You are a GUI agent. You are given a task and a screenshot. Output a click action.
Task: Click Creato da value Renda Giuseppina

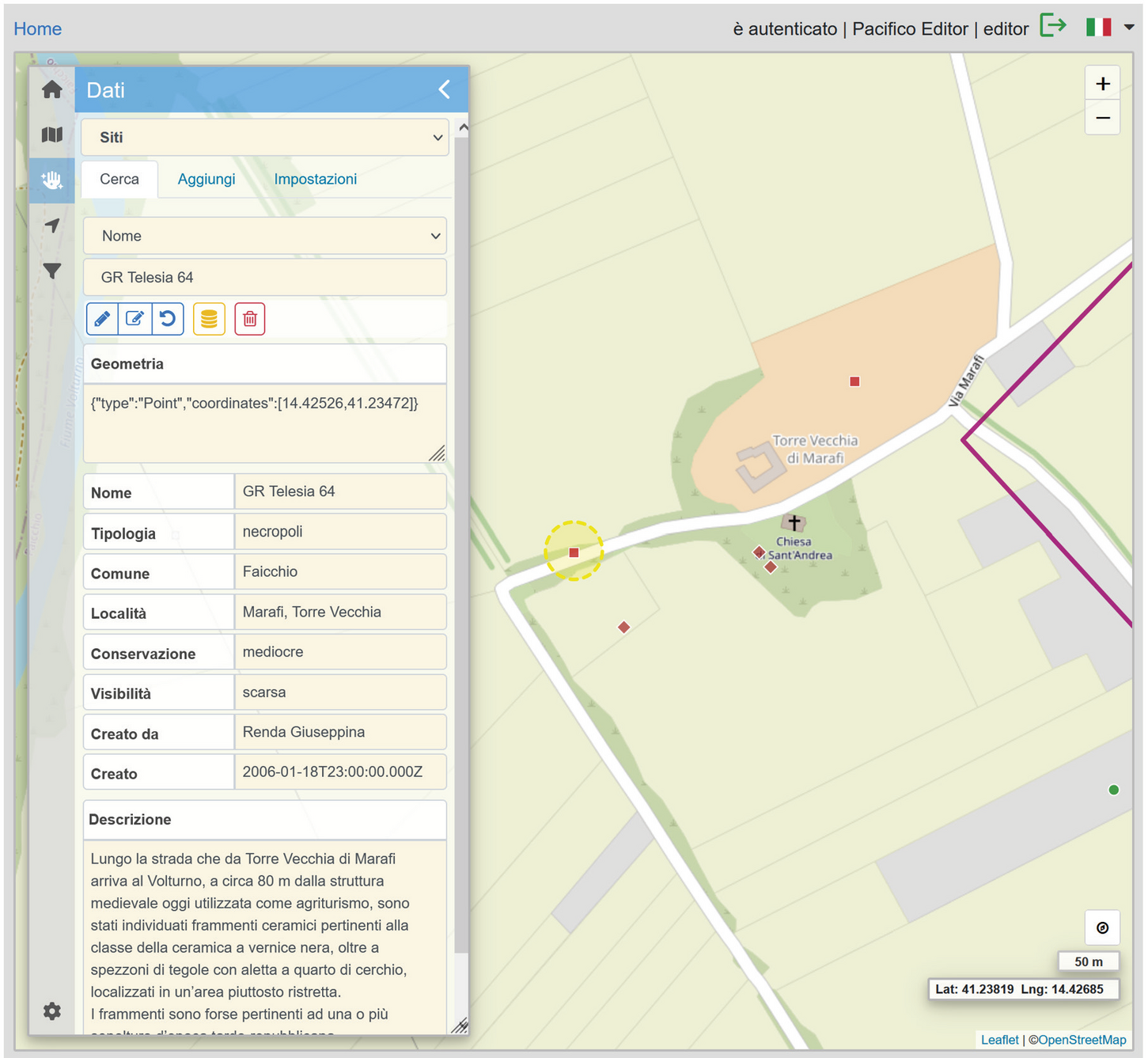[340, 732]
